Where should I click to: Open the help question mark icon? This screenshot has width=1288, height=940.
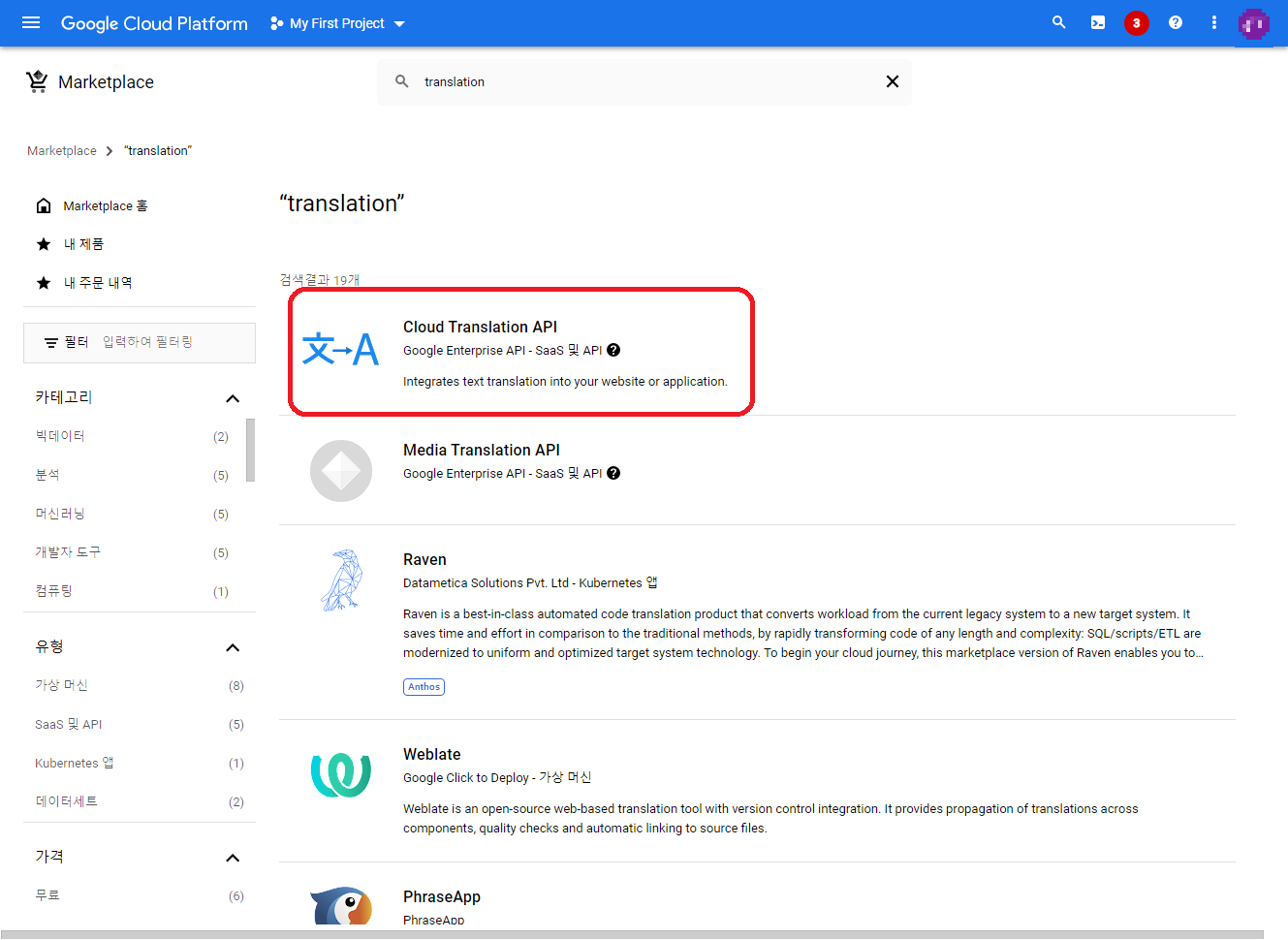[1175, 22]
